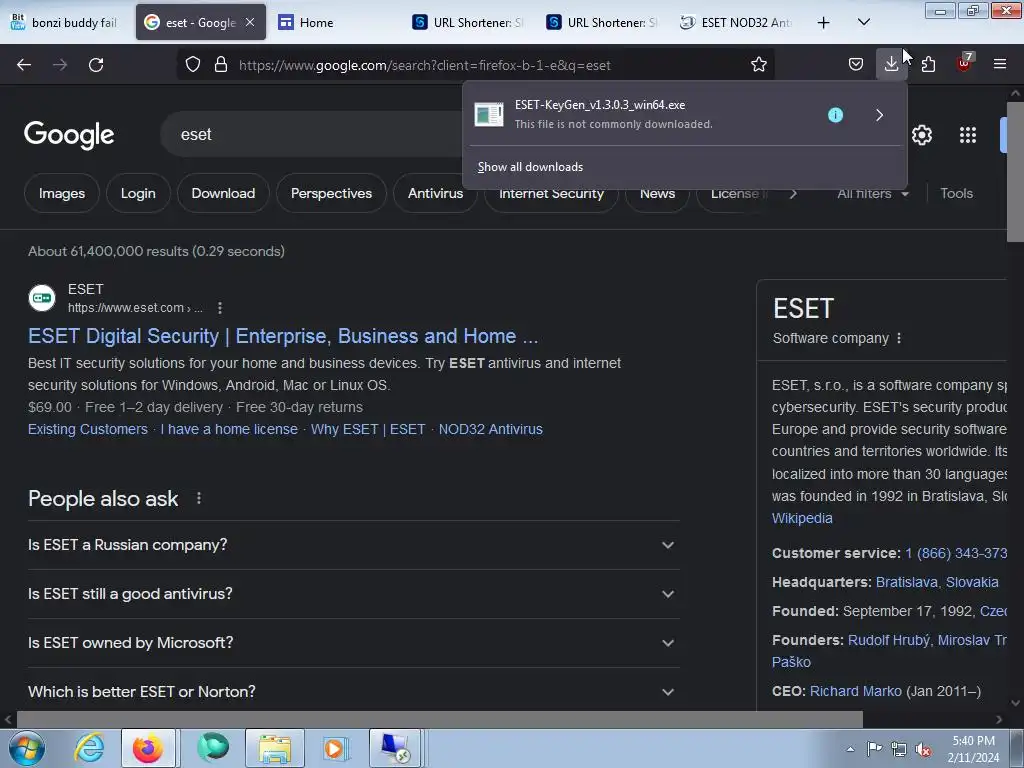Open the Firefox extensions puzzle icon
Screen dimensions: 1024x768
click(928, 65)
